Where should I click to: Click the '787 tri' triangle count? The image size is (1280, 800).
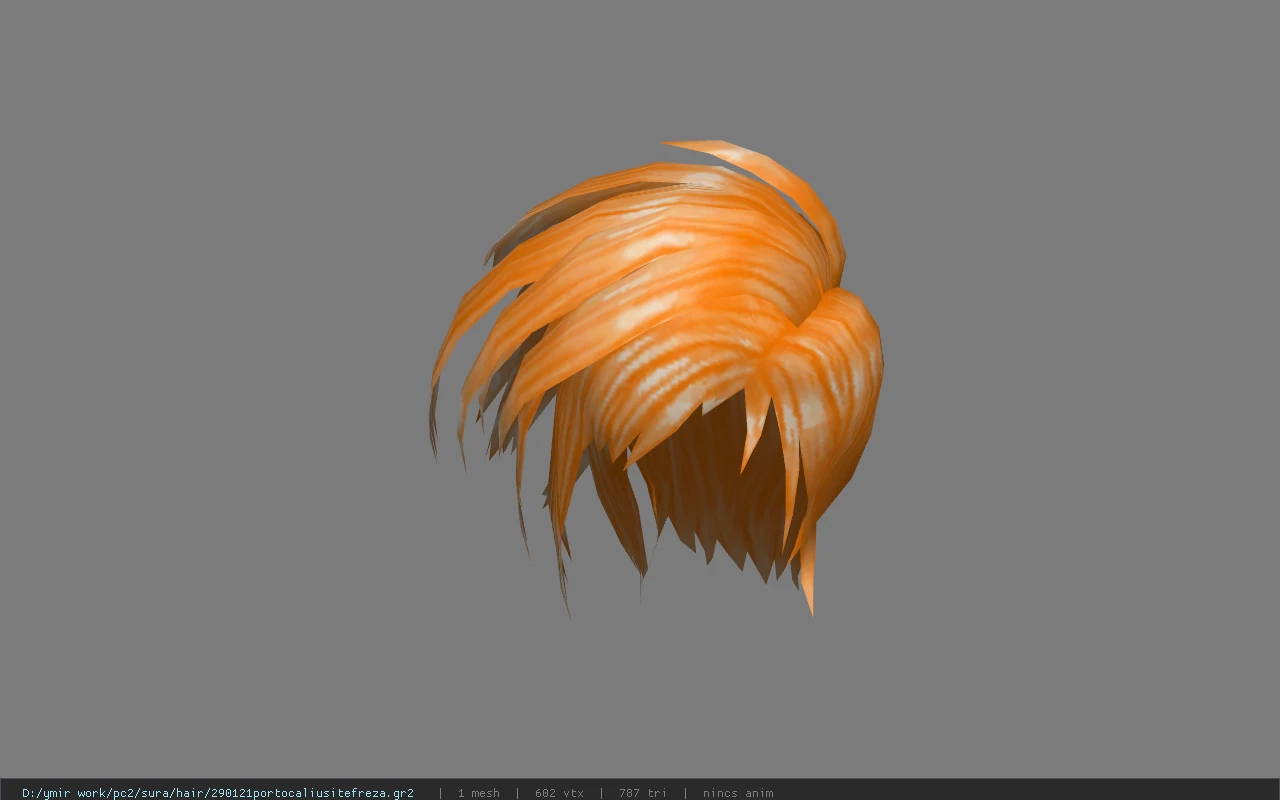point(643,793)
